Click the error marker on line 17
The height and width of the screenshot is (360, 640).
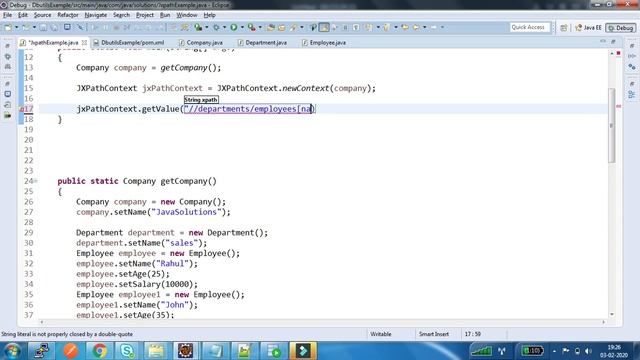click(x=22, y=109)
